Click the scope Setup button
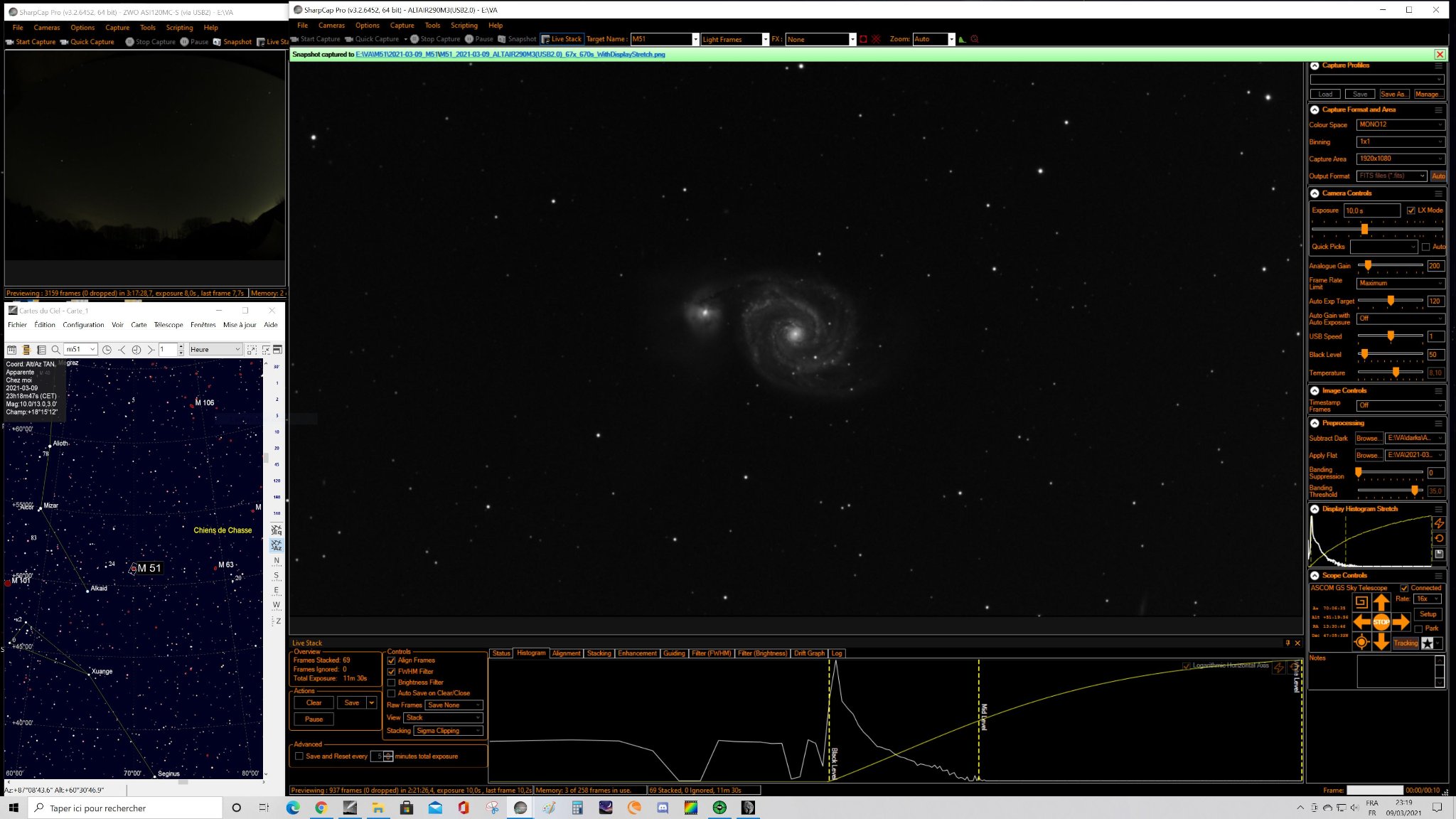The height and width of the screenshot is (819, 1456). (1428, 614)
